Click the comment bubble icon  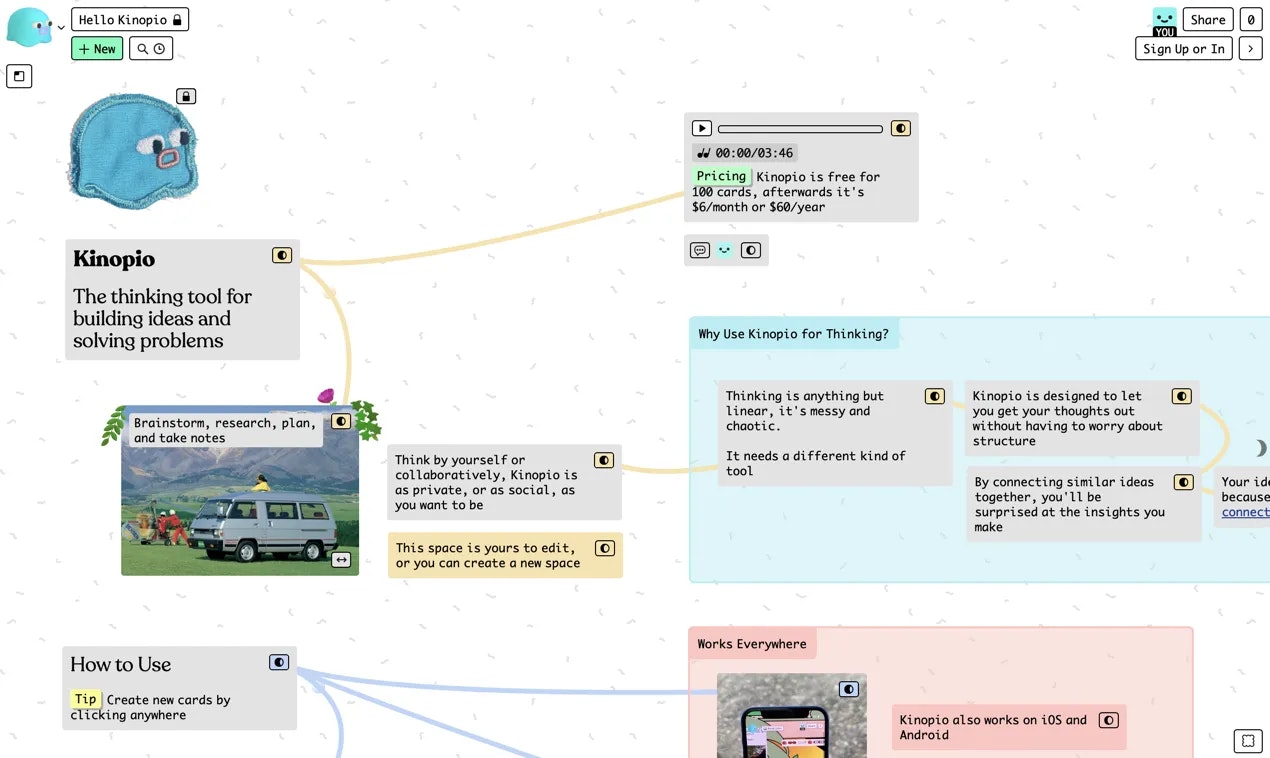point(700,250)
